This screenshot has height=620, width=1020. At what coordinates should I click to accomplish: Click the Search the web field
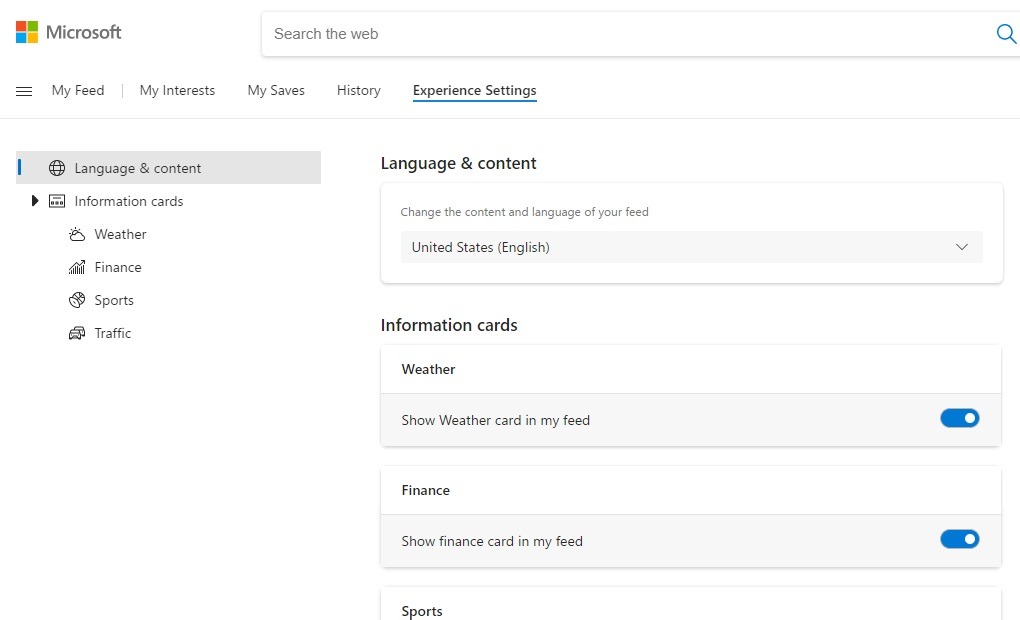click(x=620, y=34)
